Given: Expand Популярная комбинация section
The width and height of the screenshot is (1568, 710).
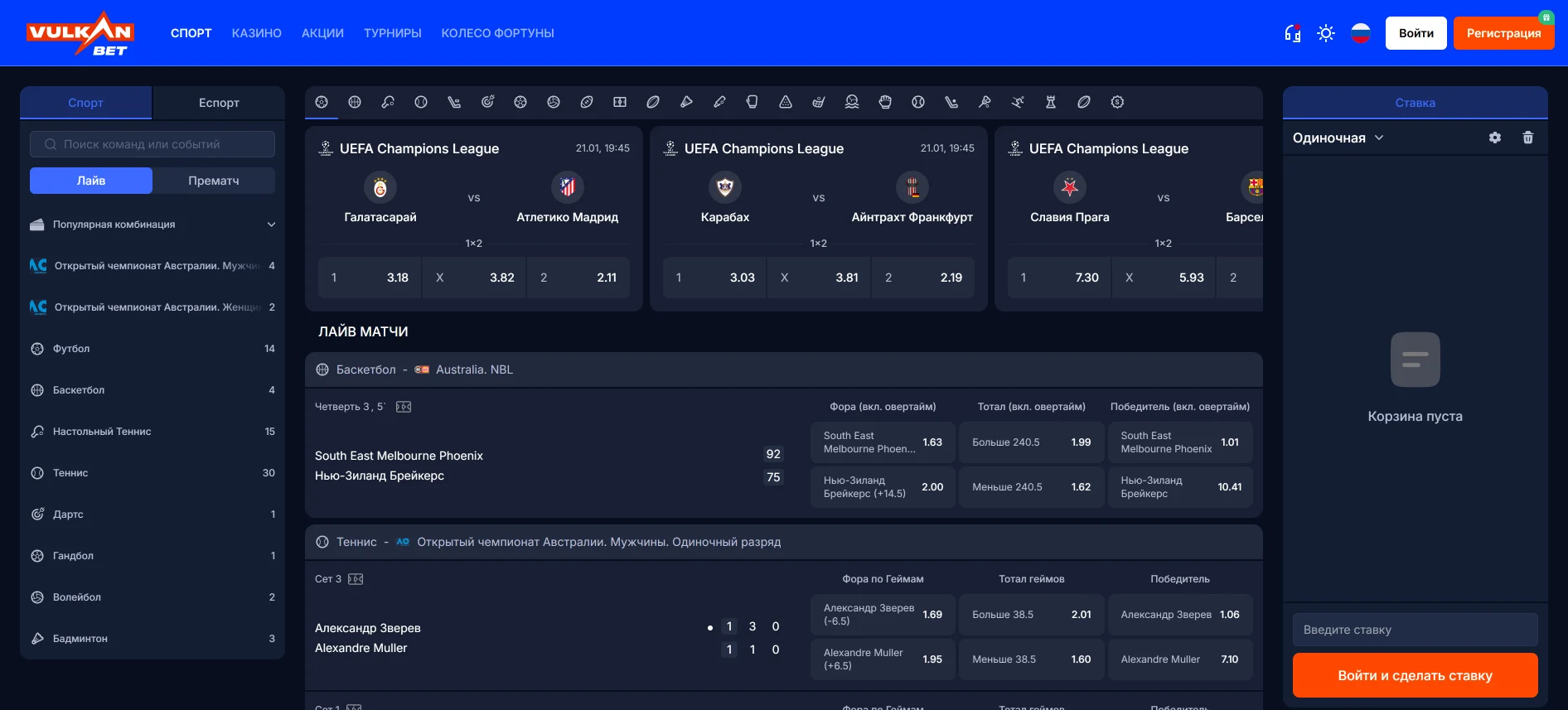Looking at the screenshot, I should 271,225.
